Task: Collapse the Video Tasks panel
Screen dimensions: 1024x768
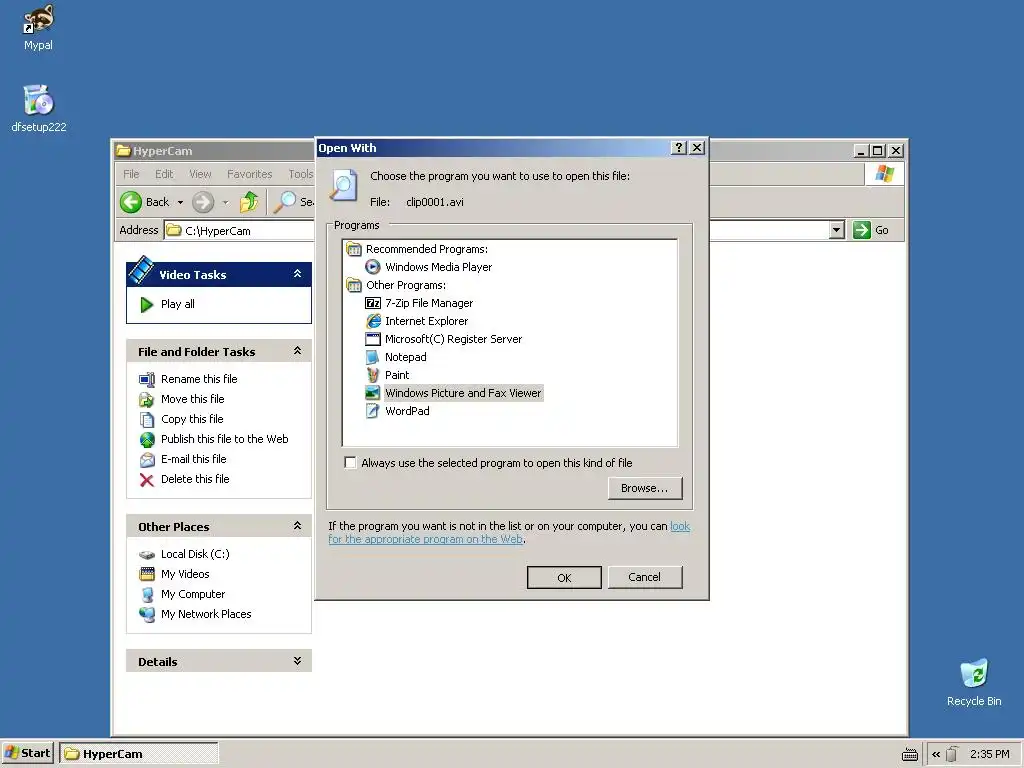Action: click(x=297, y=274)
